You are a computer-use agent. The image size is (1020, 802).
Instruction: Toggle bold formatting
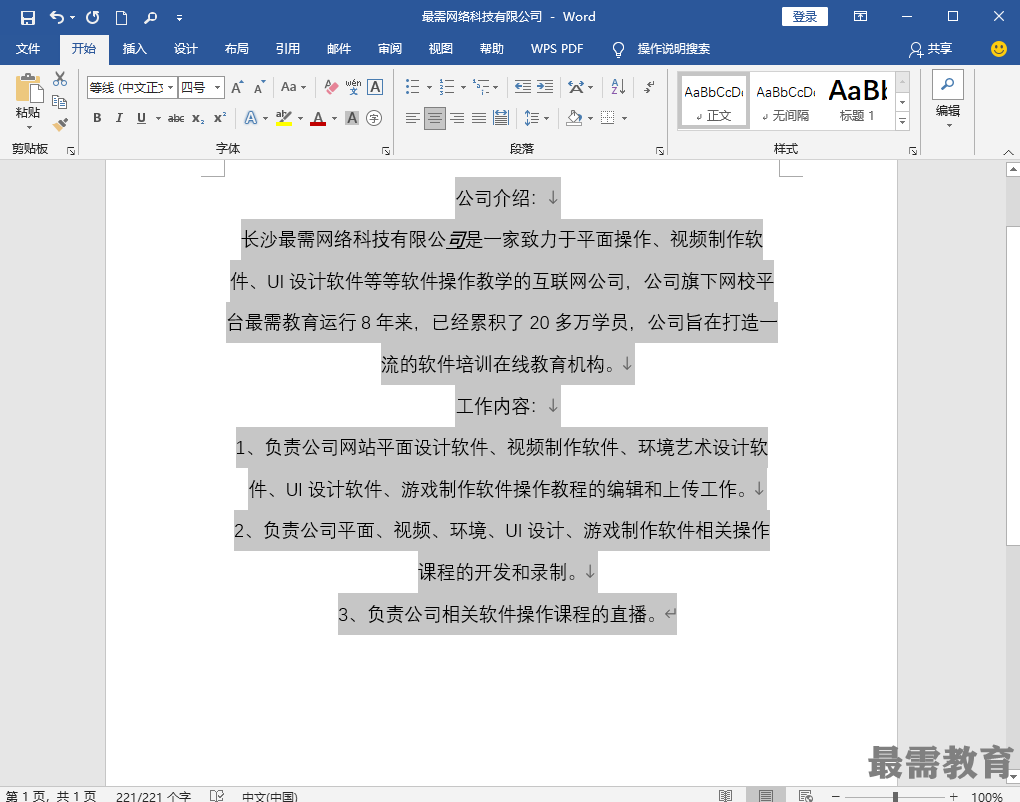coord(97,118)
